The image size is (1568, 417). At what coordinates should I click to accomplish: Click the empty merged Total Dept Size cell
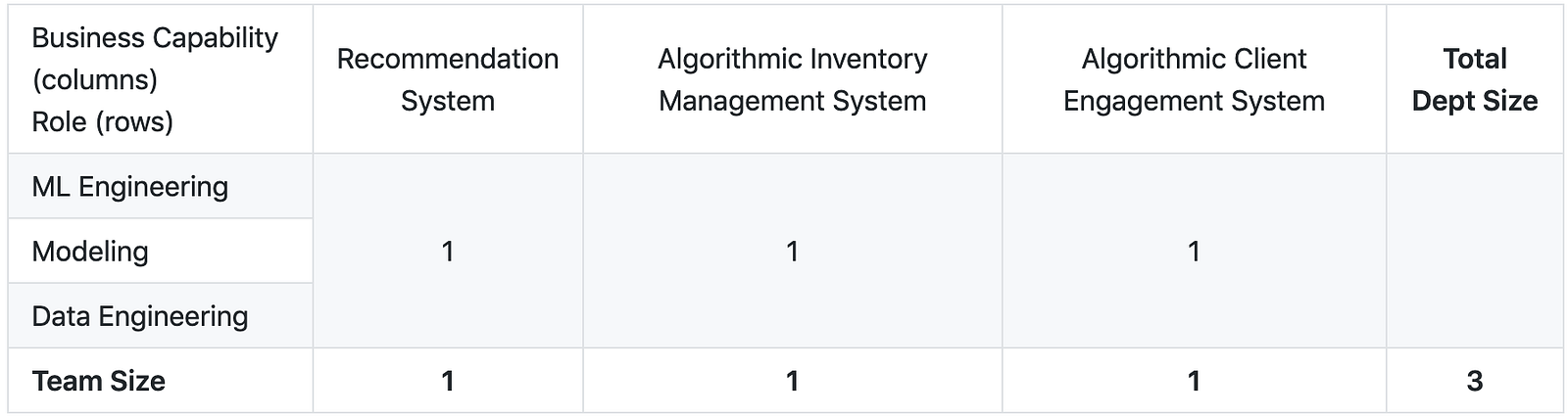pyautogui.click(x=1474, y=251)
